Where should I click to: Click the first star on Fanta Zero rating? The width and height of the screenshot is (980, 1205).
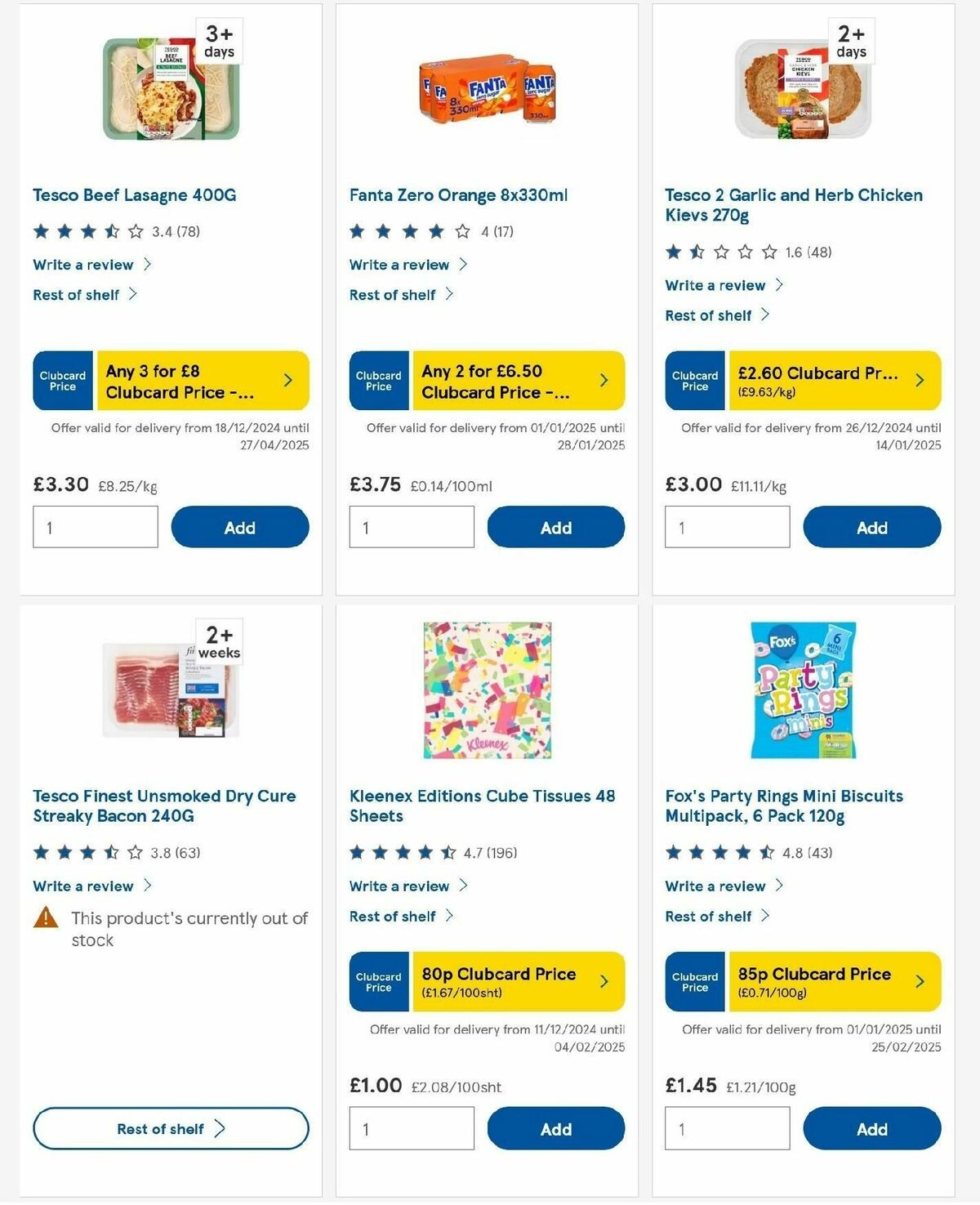[x=357, y=230]
